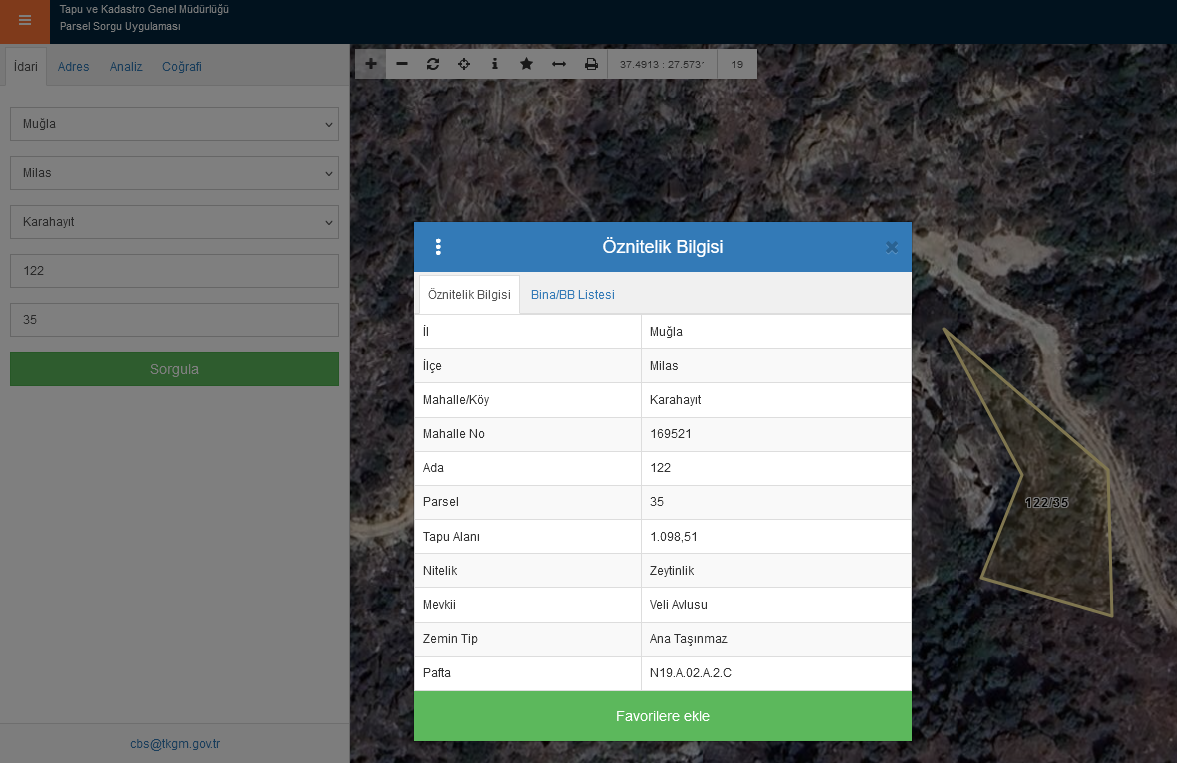The height and width of the screenshot is (763, 1177).
Task: Switch to the Bina/BB Listesi tab
Action: (572, 295)
